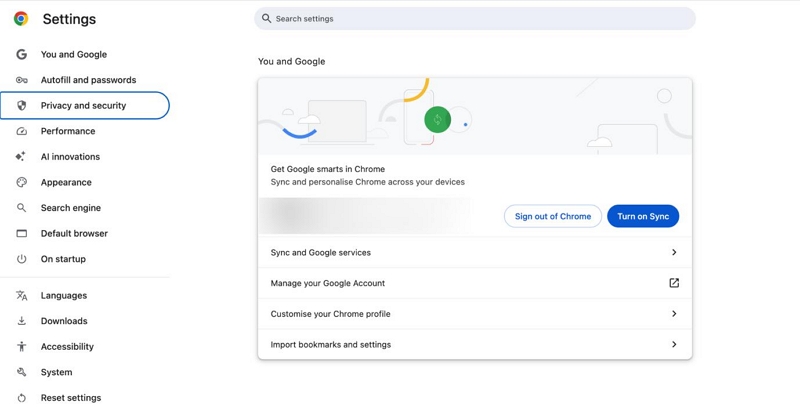Click the Sign out of Chrome button

pyautogui.click(x=553, y=216)
